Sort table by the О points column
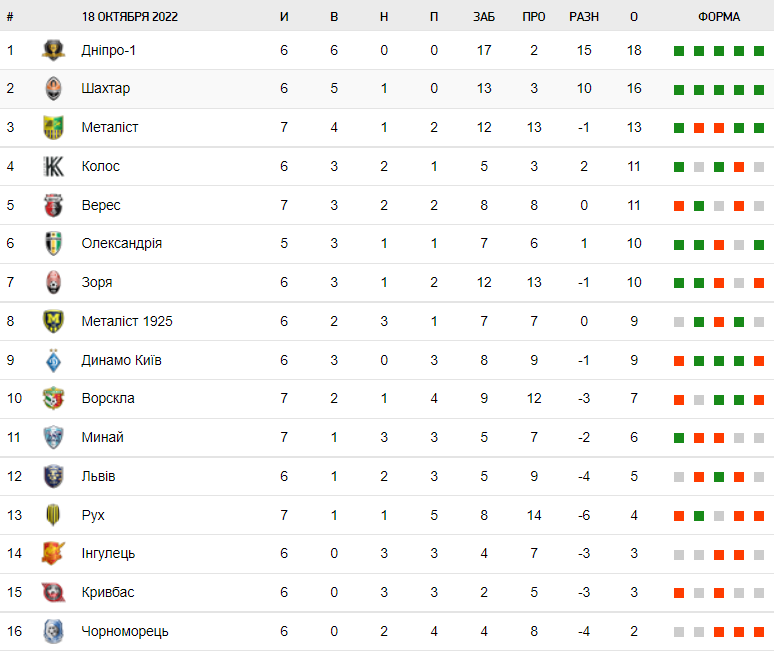774x651 pixels. pos(634,17)
